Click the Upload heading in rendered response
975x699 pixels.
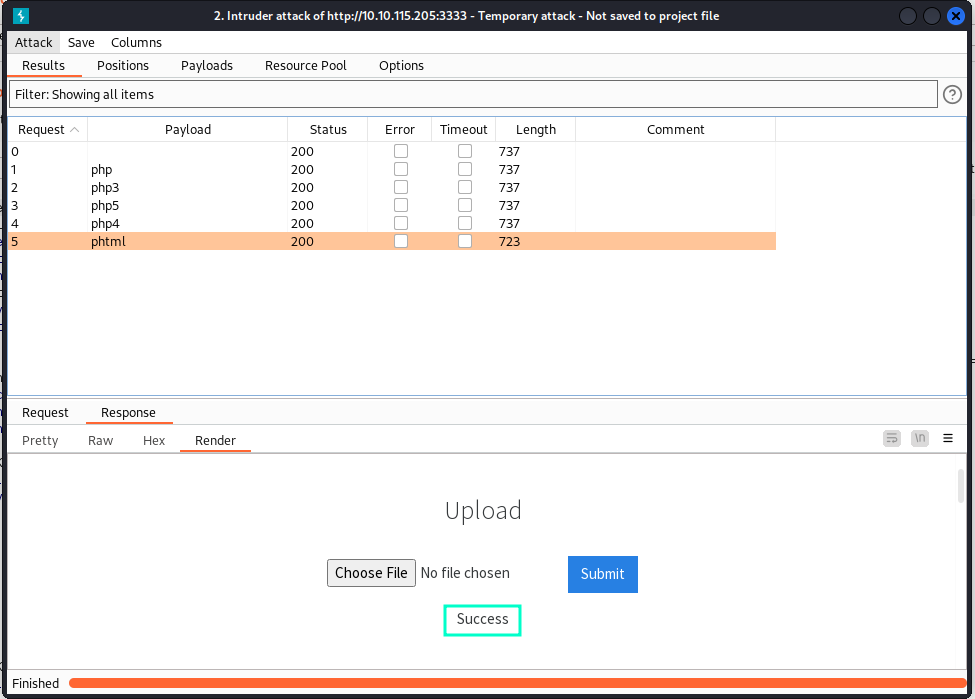(483, 511)
